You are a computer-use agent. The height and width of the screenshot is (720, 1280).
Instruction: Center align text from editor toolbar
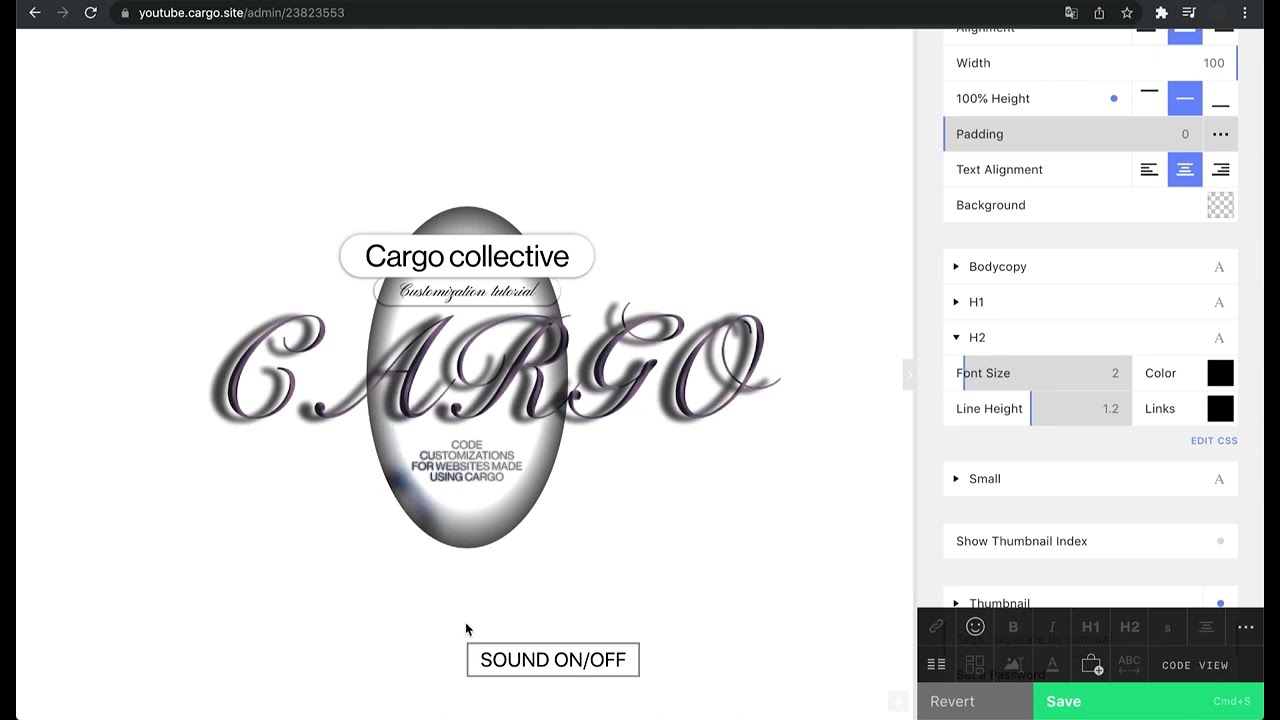pos(1206,627)
